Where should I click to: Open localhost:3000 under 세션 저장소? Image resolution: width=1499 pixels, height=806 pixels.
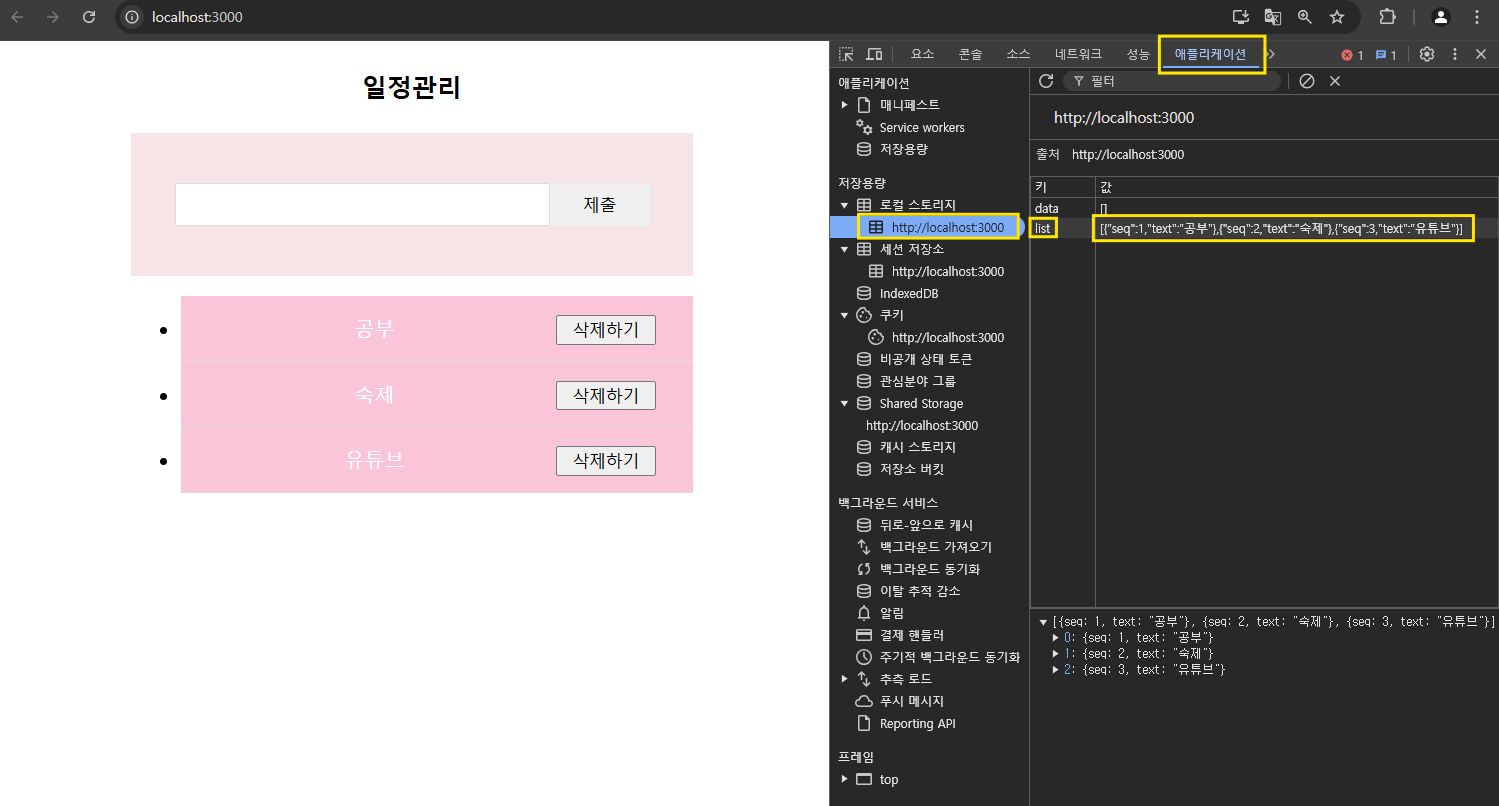(947, 271)
